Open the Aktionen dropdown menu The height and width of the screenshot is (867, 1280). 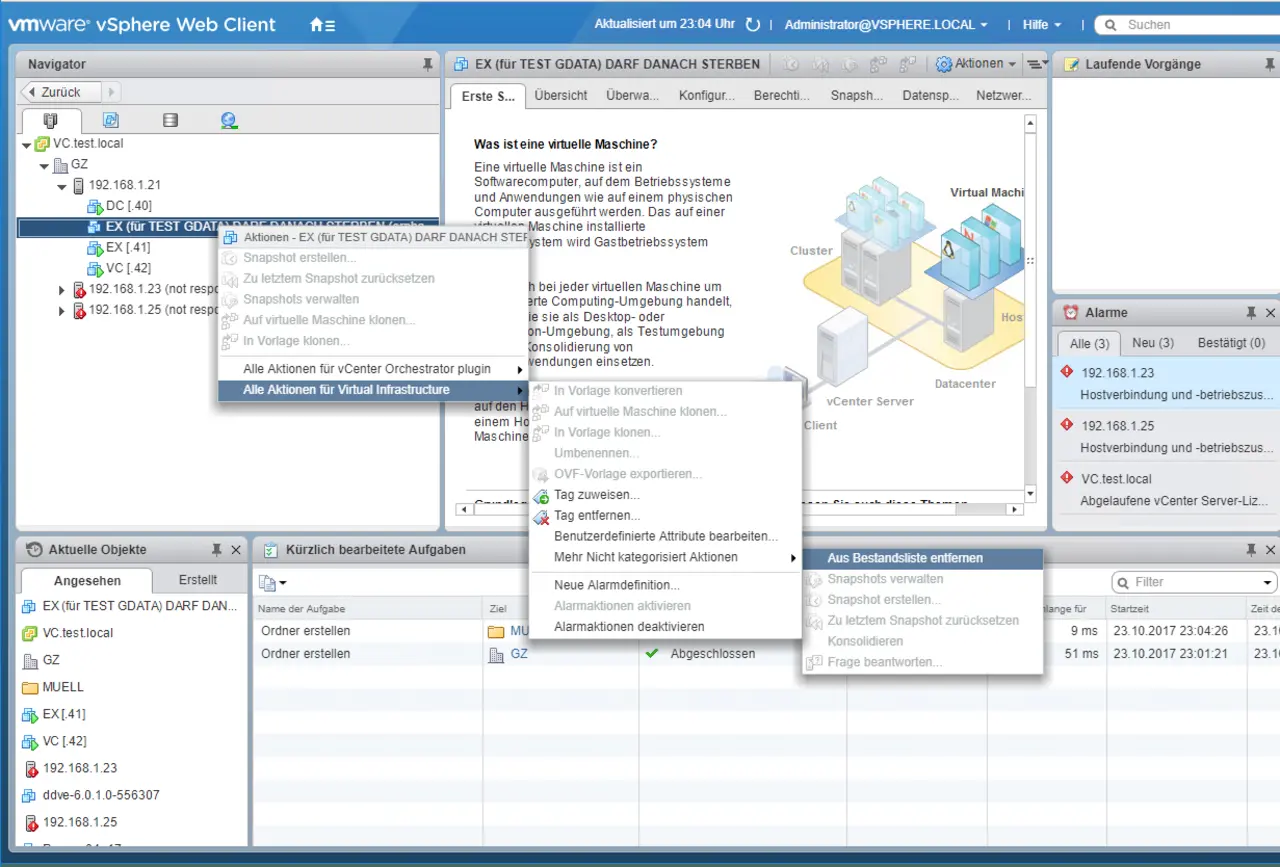pos(976,64)
